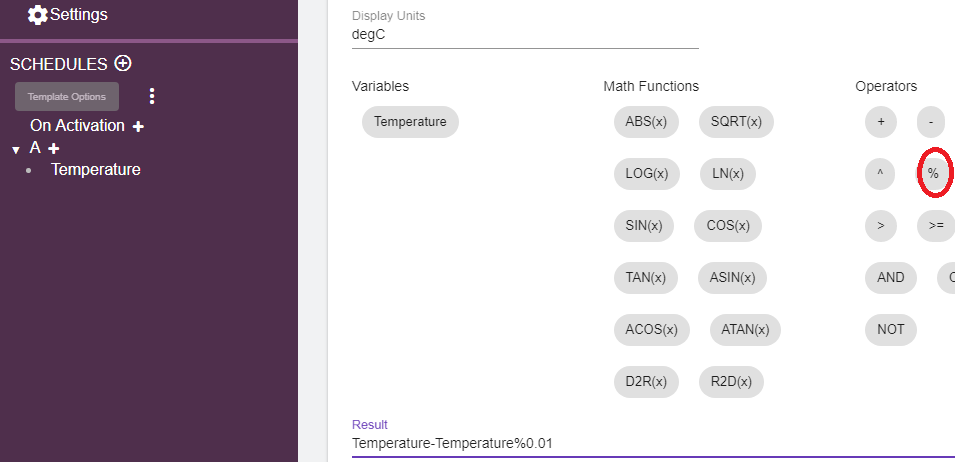Choose the COS(x) function
Screen dimensions: 955x462
[727, 226]
